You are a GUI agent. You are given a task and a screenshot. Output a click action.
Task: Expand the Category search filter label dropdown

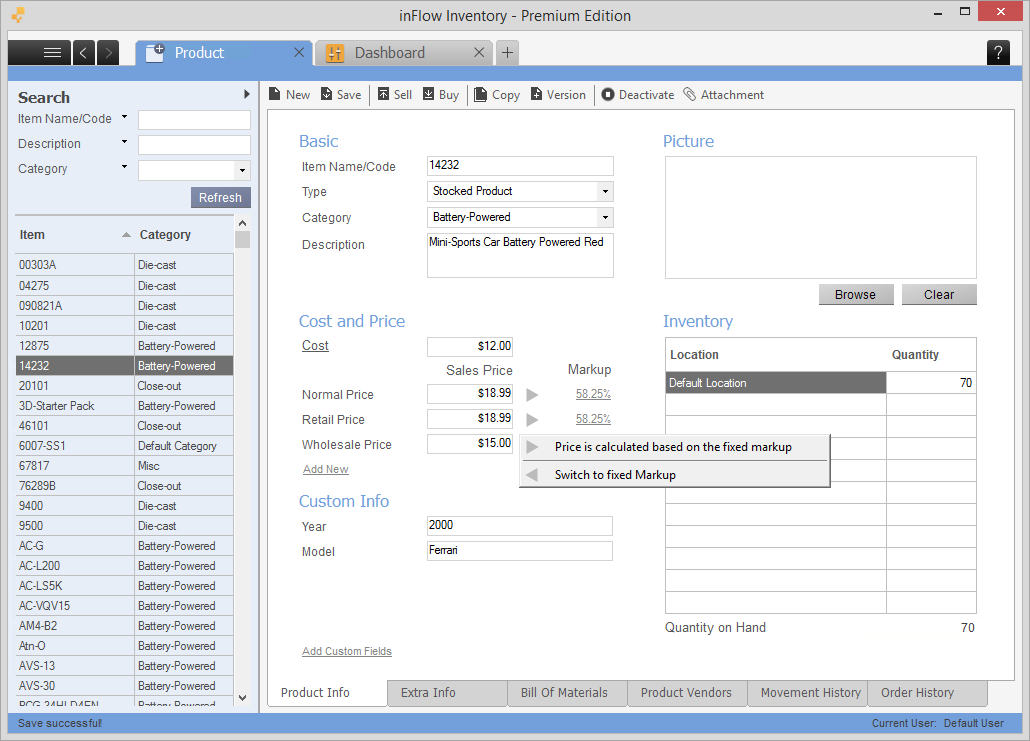[x=124, y=167]
